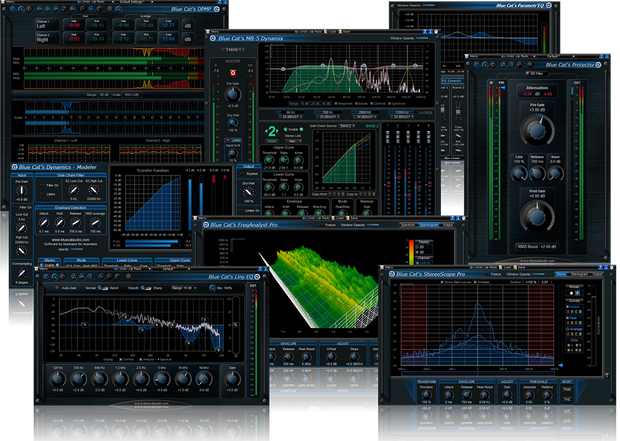
Task: Toggle band Enable in MB-5 Dynamix
Action: (293, 129)
